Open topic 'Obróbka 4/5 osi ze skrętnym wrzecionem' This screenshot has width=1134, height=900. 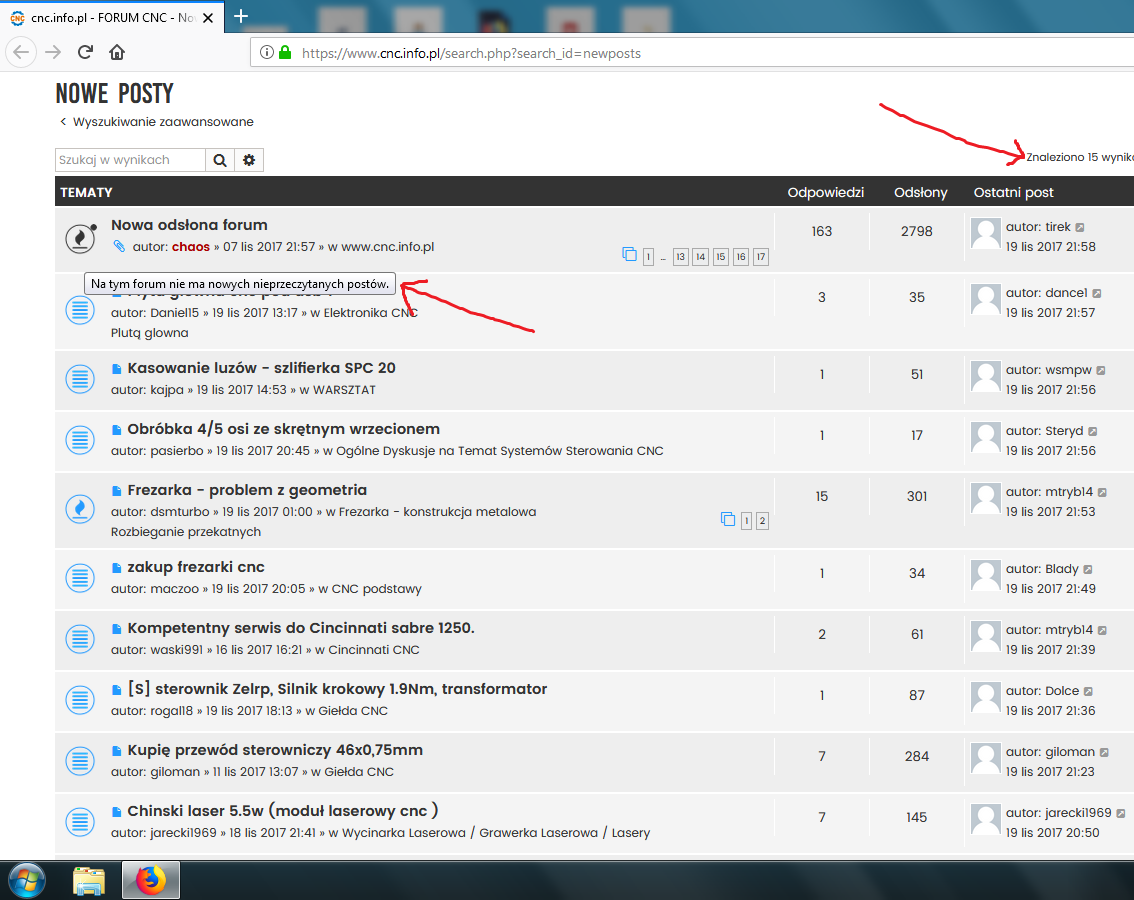coord(284,429)
